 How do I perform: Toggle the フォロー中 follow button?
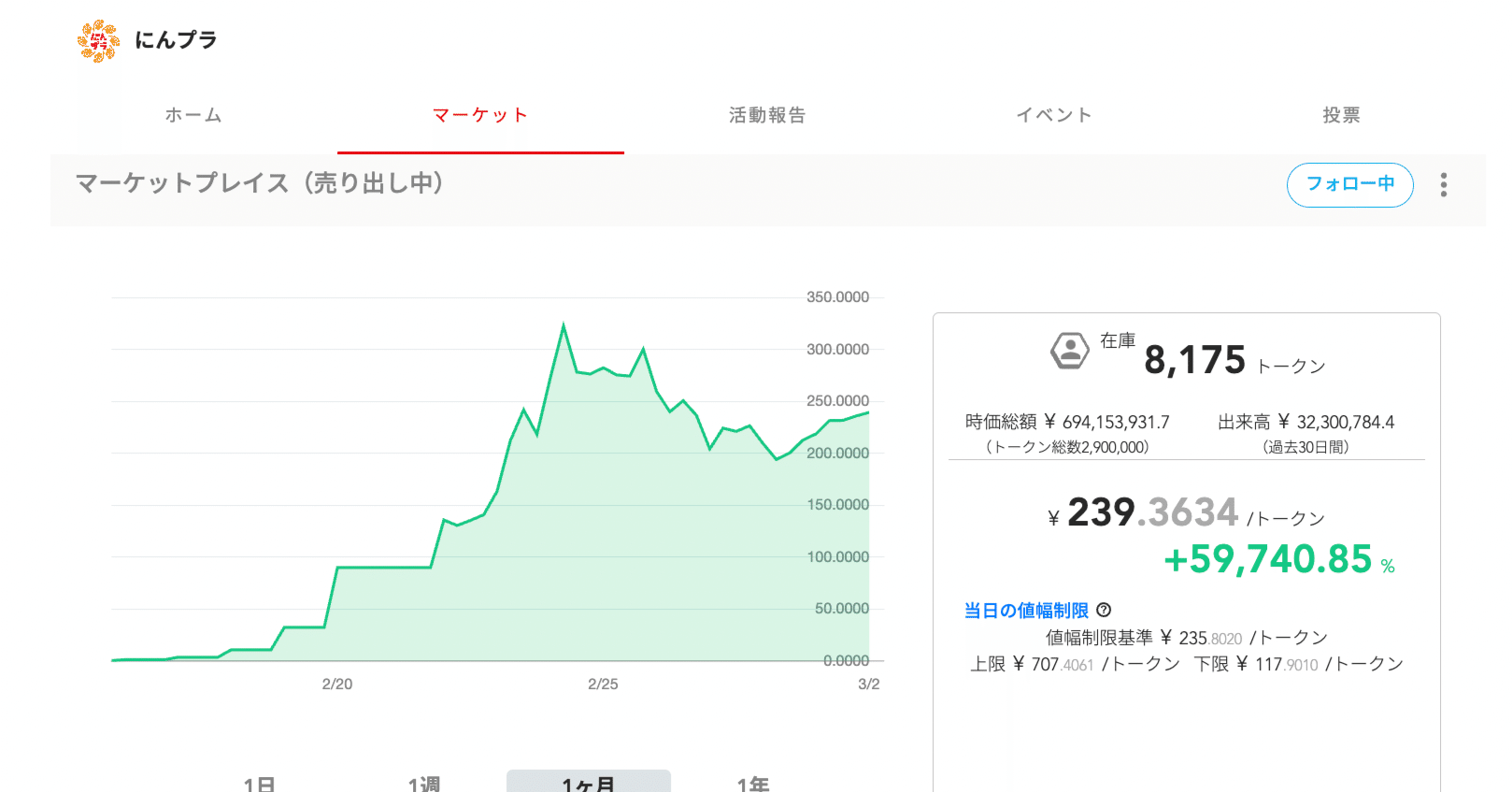[1349, 184]
